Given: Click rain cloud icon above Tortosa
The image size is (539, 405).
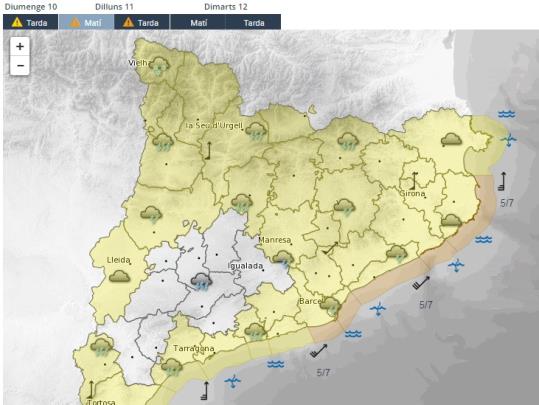Looking at the screenshot, I should click(x=101, y=347).
